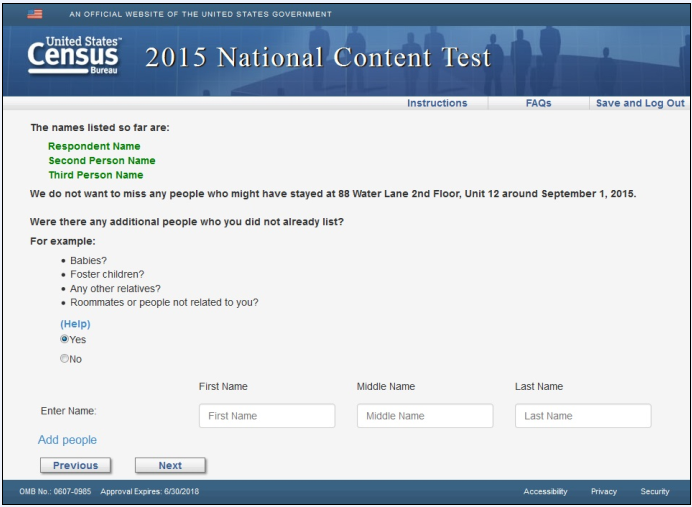Click the "For example:" heading

coord(63,241)
